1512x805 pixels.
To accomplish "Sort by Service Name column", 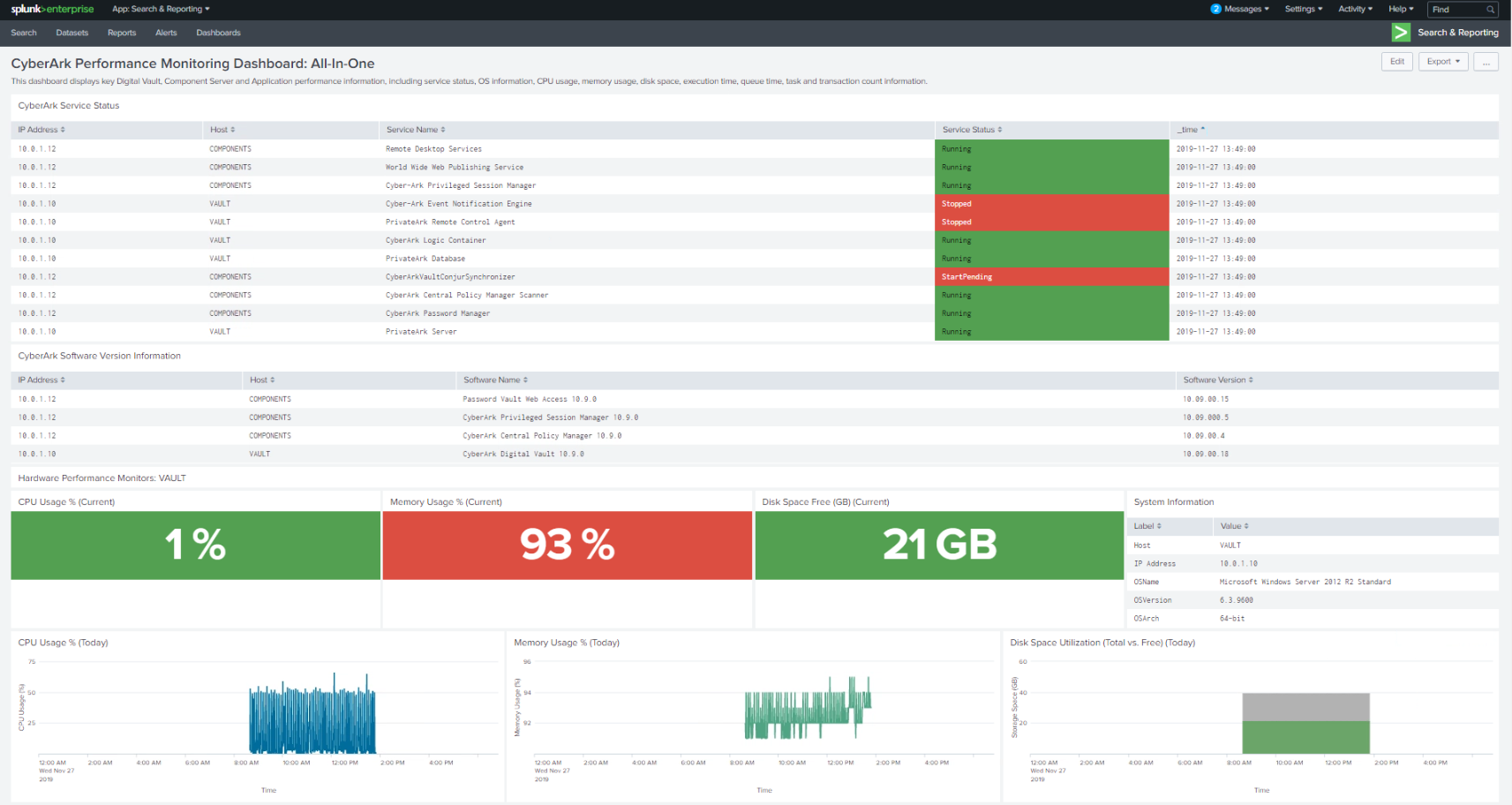I will click(x=416, y=130).
